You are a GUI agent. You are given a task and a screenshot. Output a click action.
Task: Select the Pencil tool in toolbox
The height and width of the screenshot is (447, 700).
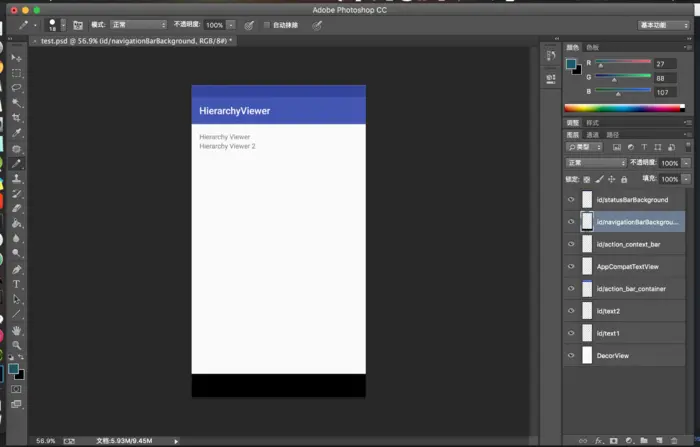17,163
